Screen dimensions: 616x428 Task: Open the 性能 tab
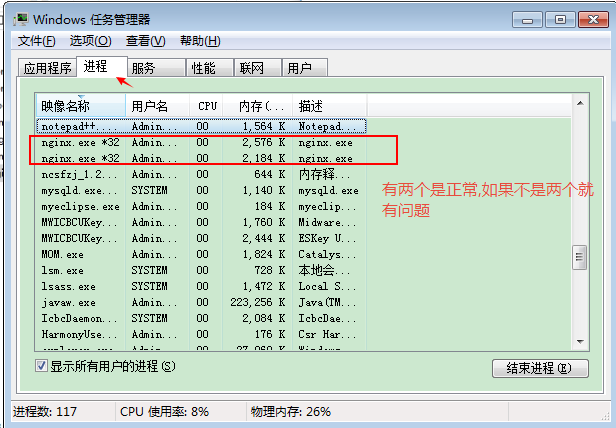pyautogui.click(x=210, y=68)
